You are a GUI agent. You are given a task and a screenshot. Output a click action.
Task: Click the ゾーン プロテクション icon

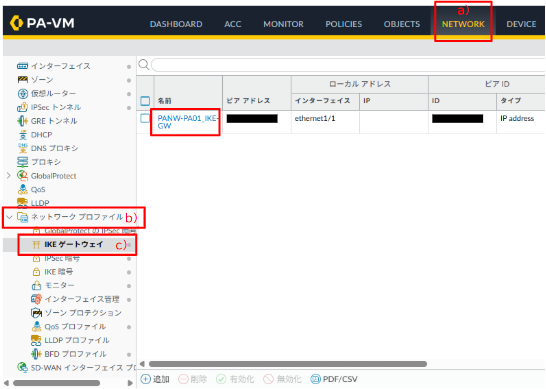point(36,313)
